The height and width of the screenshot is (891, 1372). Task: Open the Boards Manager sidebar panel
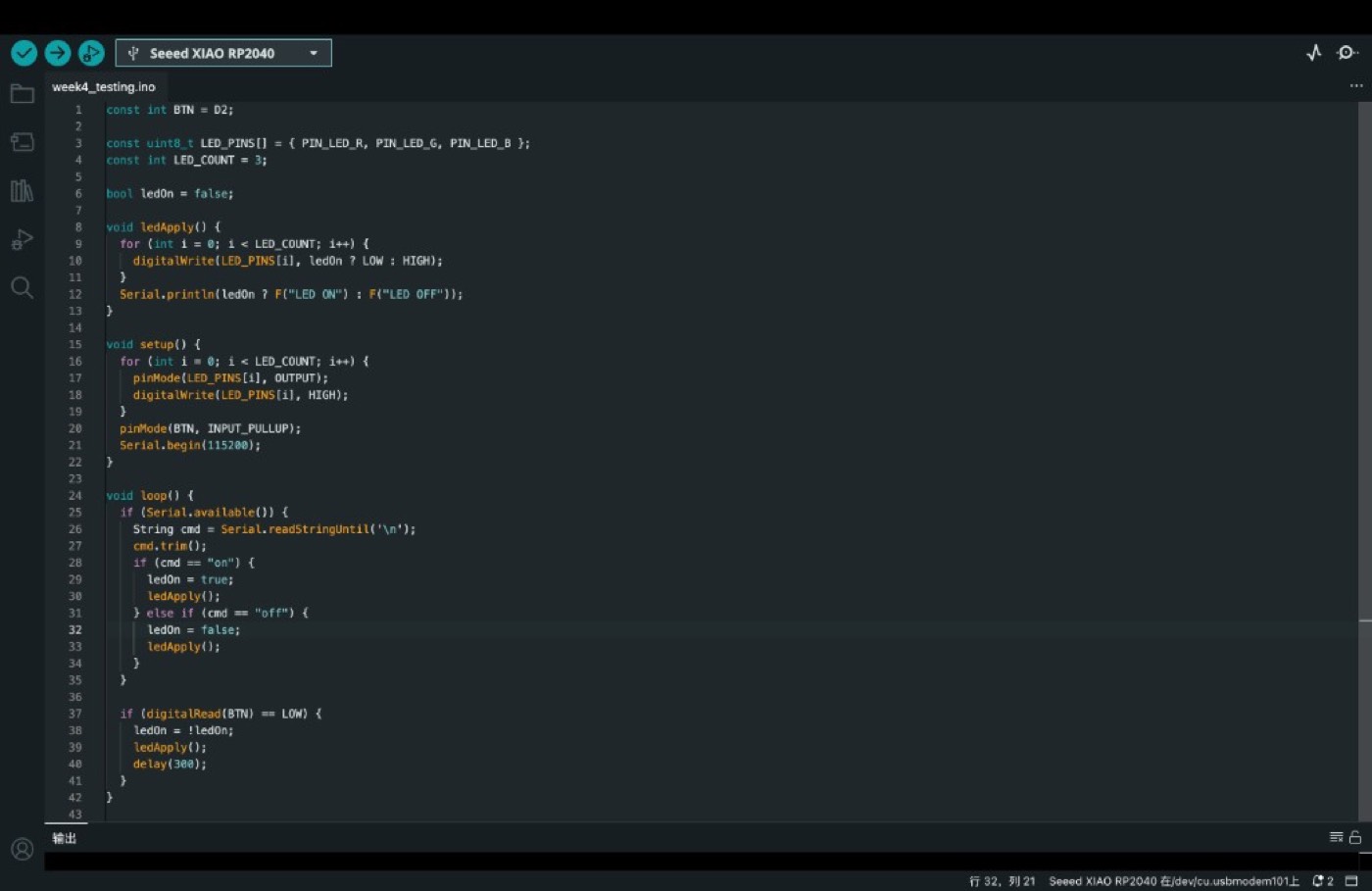click(22, 142)
